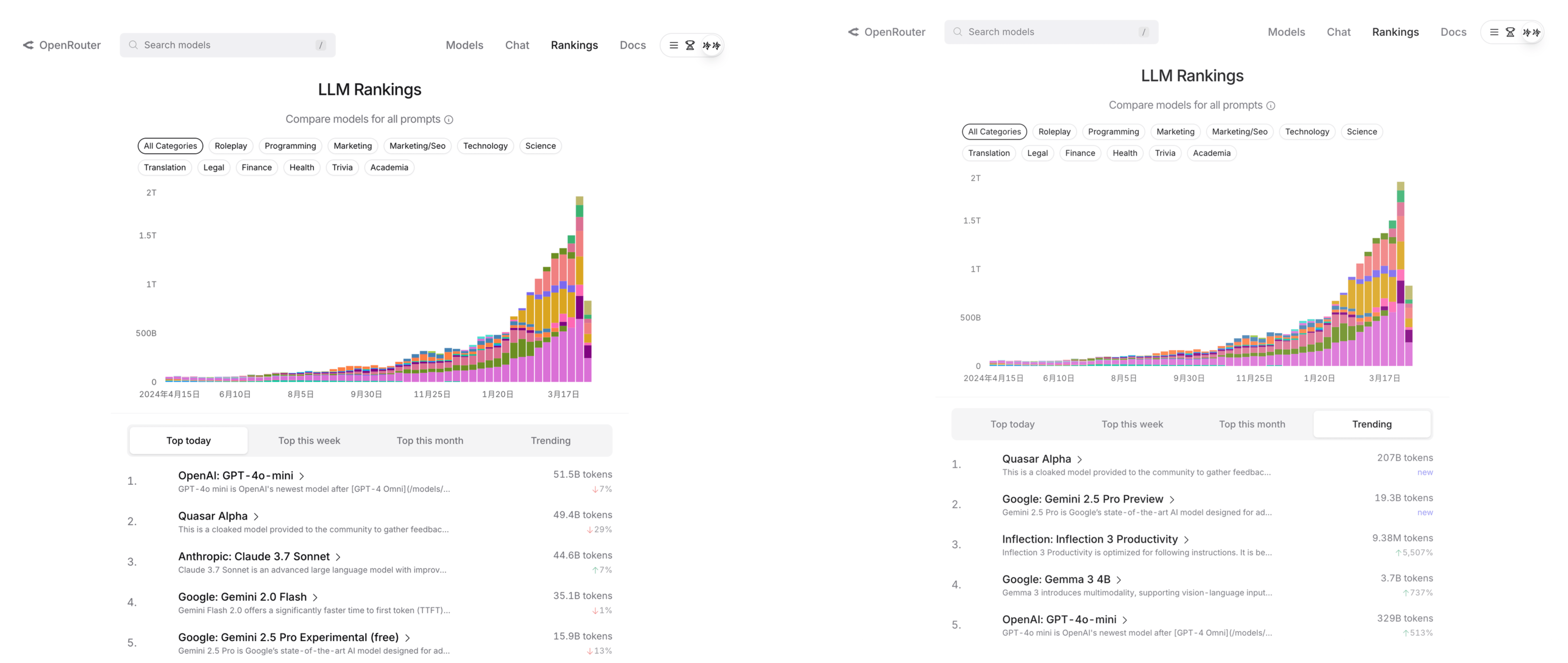Switch to Top this month tab, right page

[x=1252, y=424]
